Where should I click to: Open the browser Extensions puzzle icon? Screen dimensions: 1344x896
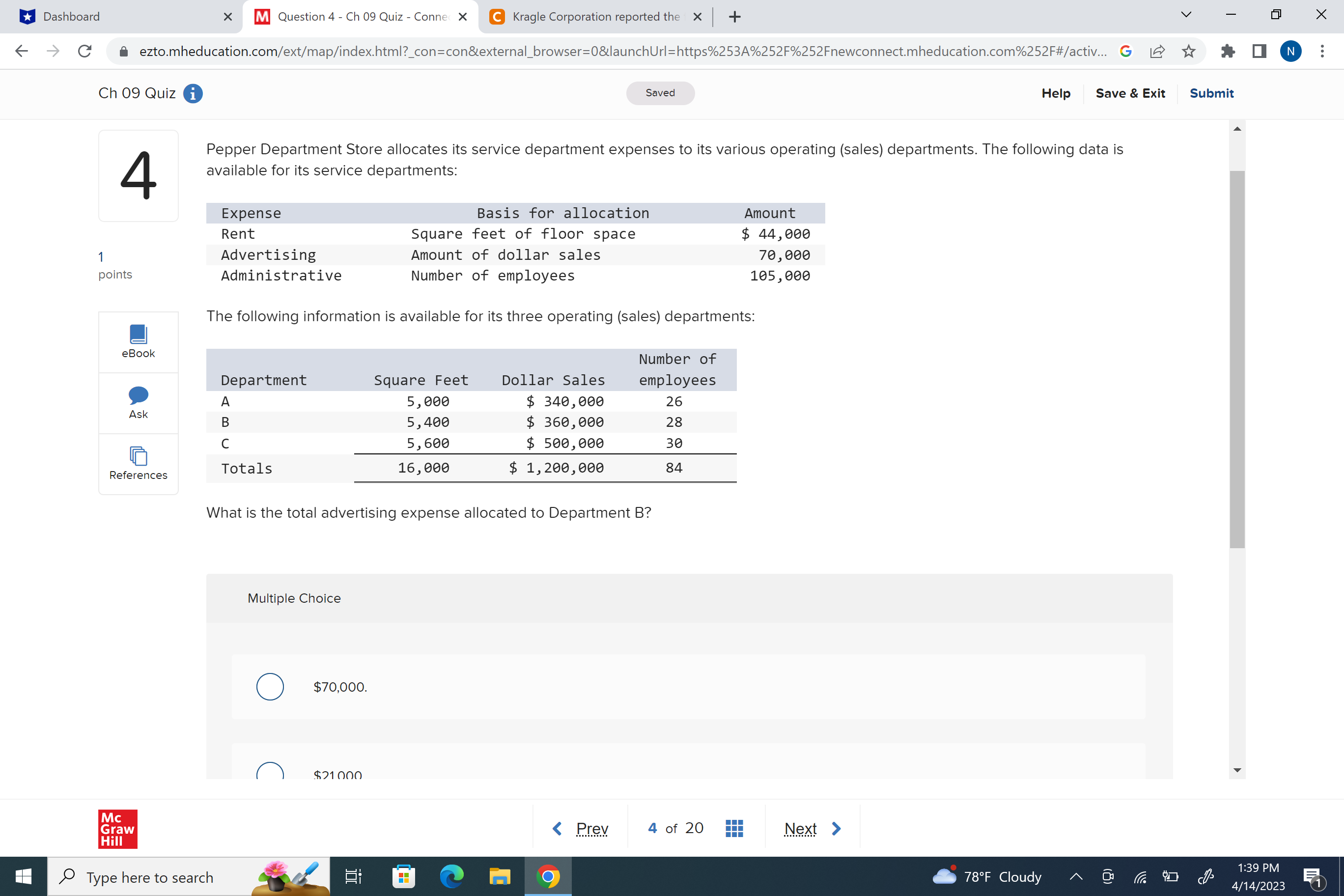point(1228,52)
